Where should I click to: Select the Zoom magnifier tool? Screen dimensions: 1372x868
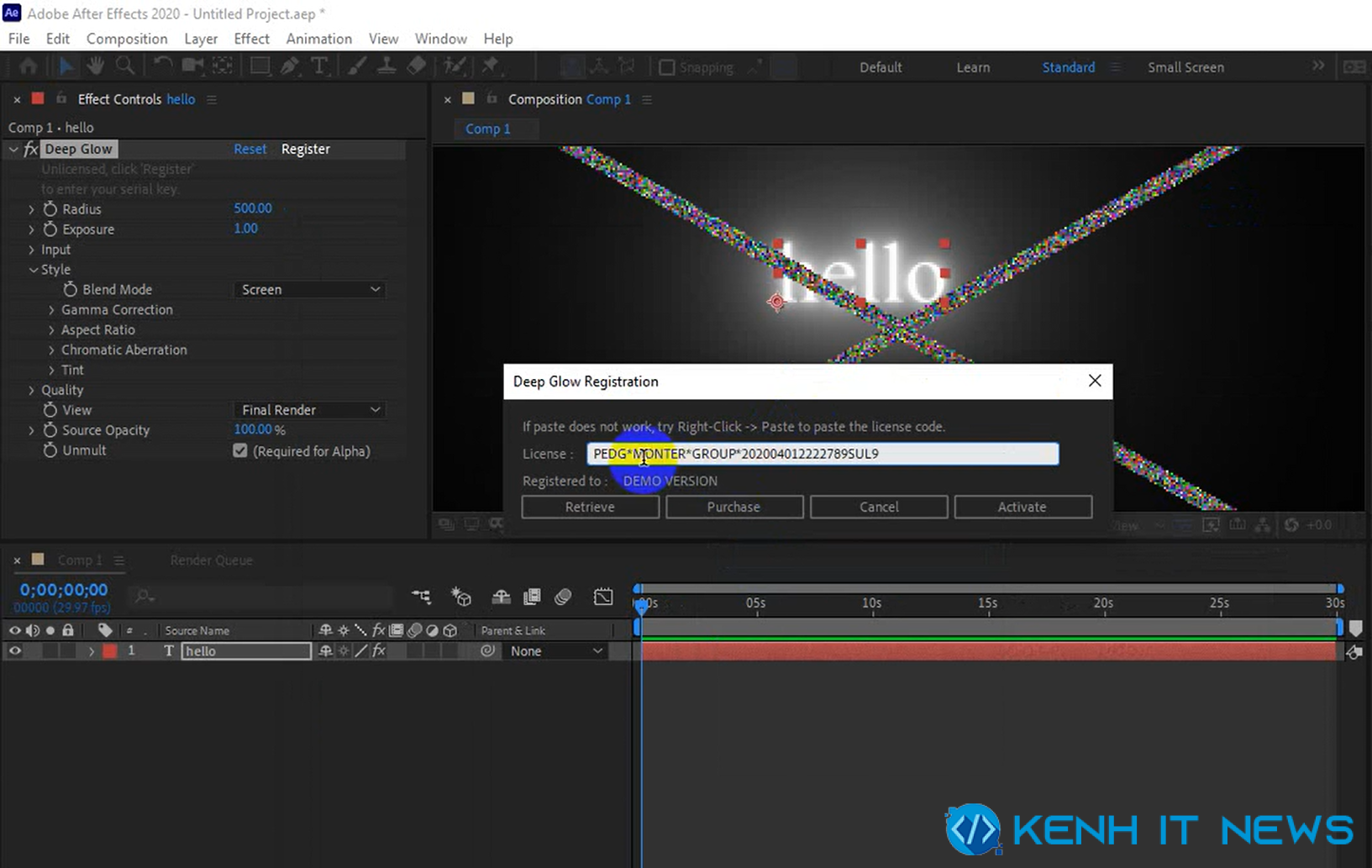[125, 66]
